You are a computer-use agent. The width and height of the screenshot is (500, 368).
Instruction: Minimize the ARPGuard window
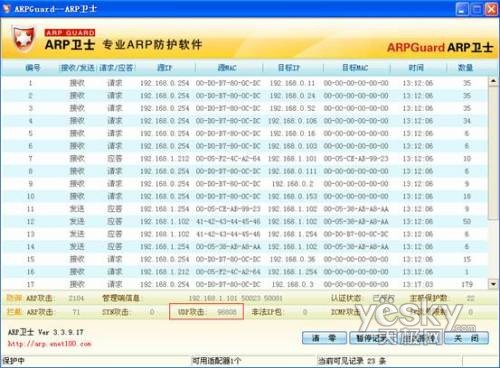pyautogui.click(x=462, y=9)
